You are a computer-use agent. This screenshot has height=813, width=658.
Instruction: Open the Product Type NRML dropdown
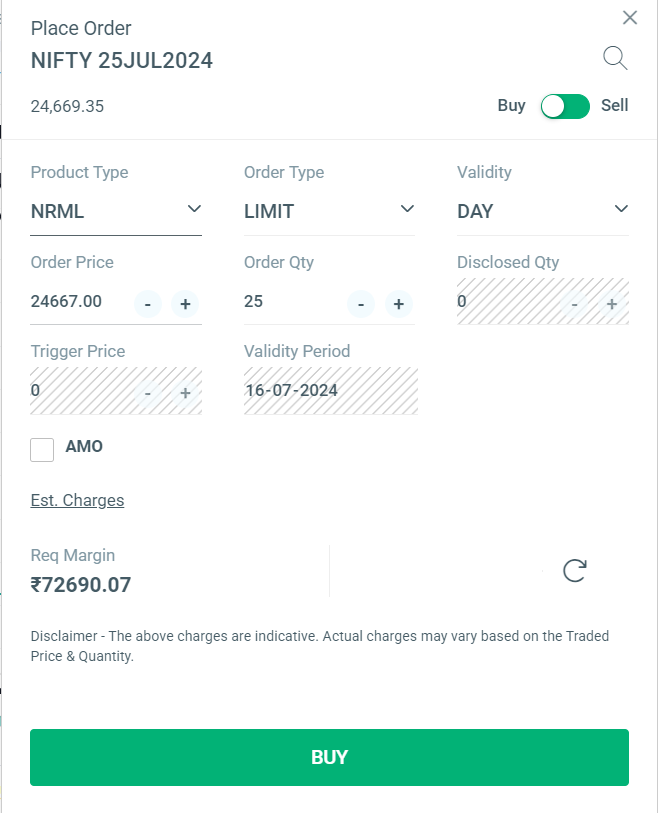[x=116, y=211]
